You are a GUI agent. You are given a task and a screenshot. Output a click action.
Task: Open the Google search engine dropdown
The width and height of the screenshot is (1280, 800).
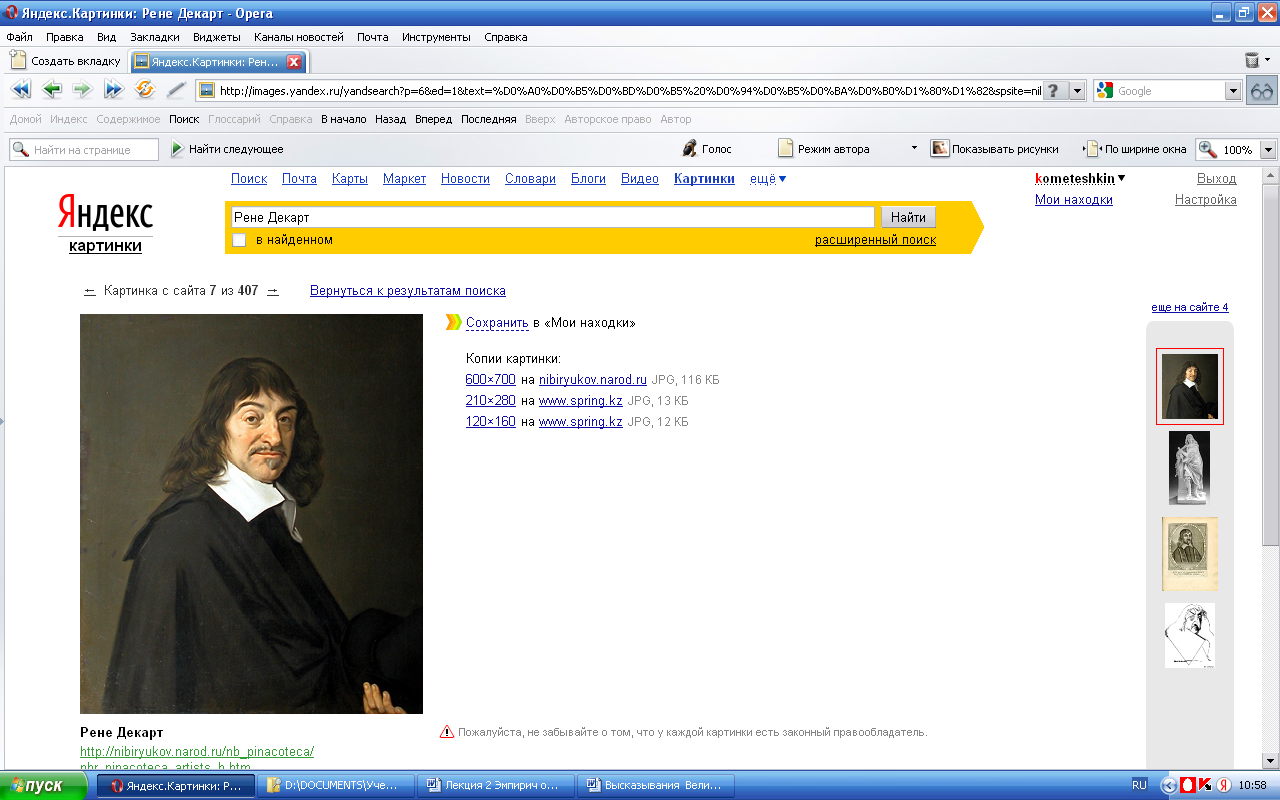pyautogui.click(x=1233, y=90)
